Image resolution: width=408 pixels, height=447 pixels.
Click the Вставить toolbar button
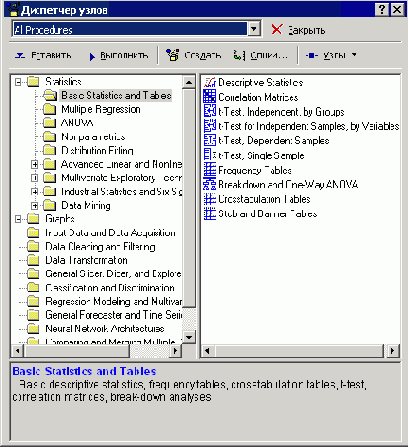(43, 55)
